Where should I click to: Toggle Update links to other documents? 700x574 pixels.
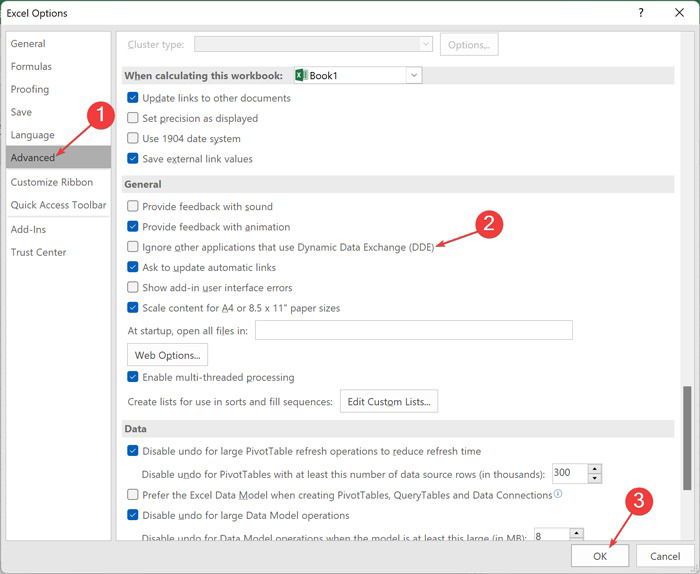(x=133, y=98)
